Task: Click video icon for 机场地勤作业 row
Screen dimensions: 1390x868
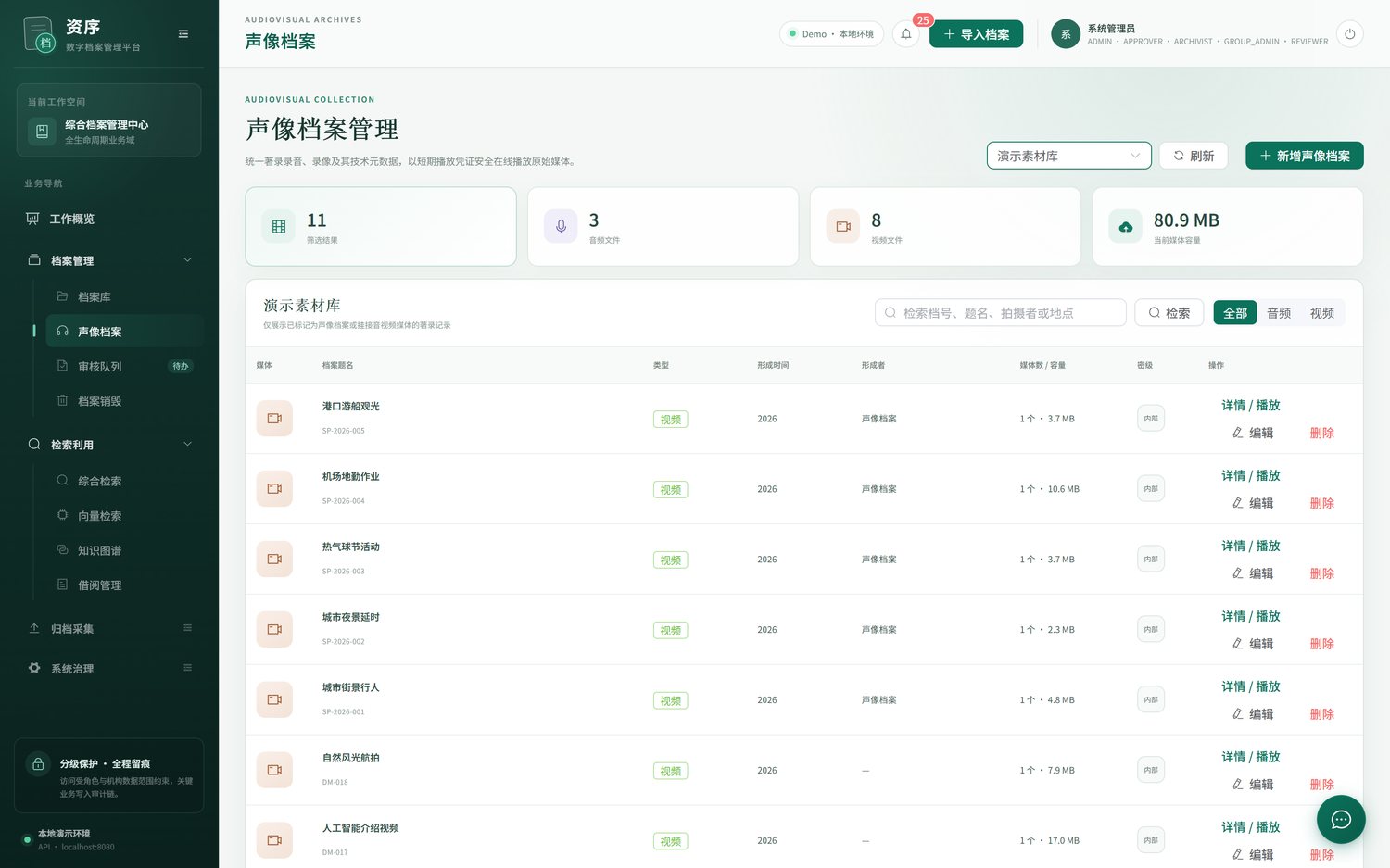Action: pos(274,489)
